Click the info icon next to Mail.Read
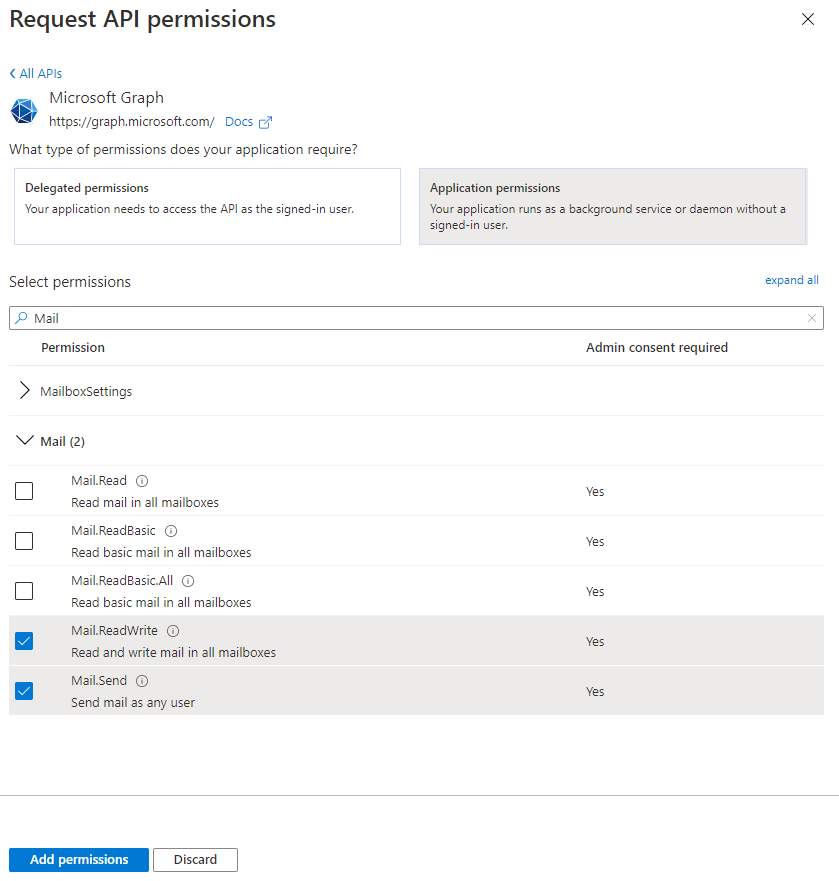This screenshot has height=881, width=839. pos(142,481)
